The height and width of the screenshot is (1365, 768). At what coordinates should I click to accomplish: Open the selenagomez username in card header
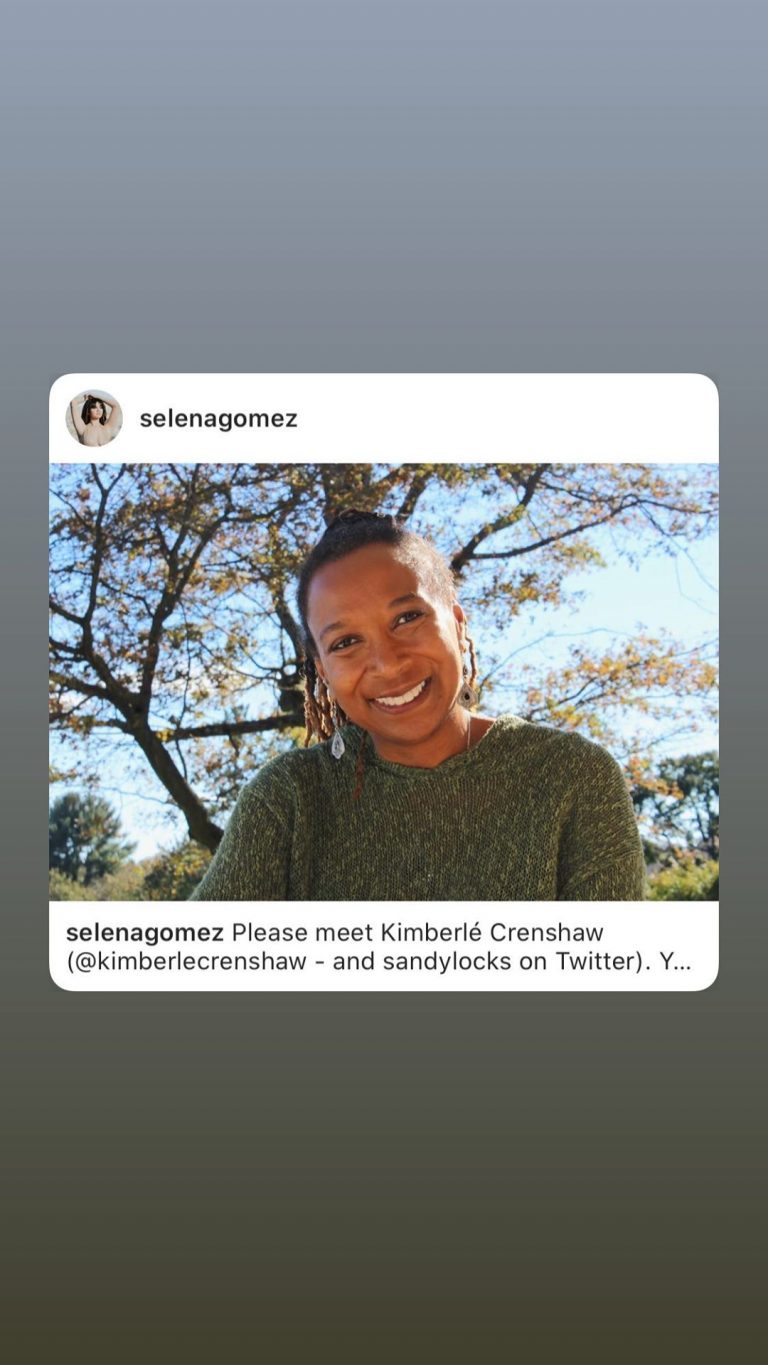(218, 419)
